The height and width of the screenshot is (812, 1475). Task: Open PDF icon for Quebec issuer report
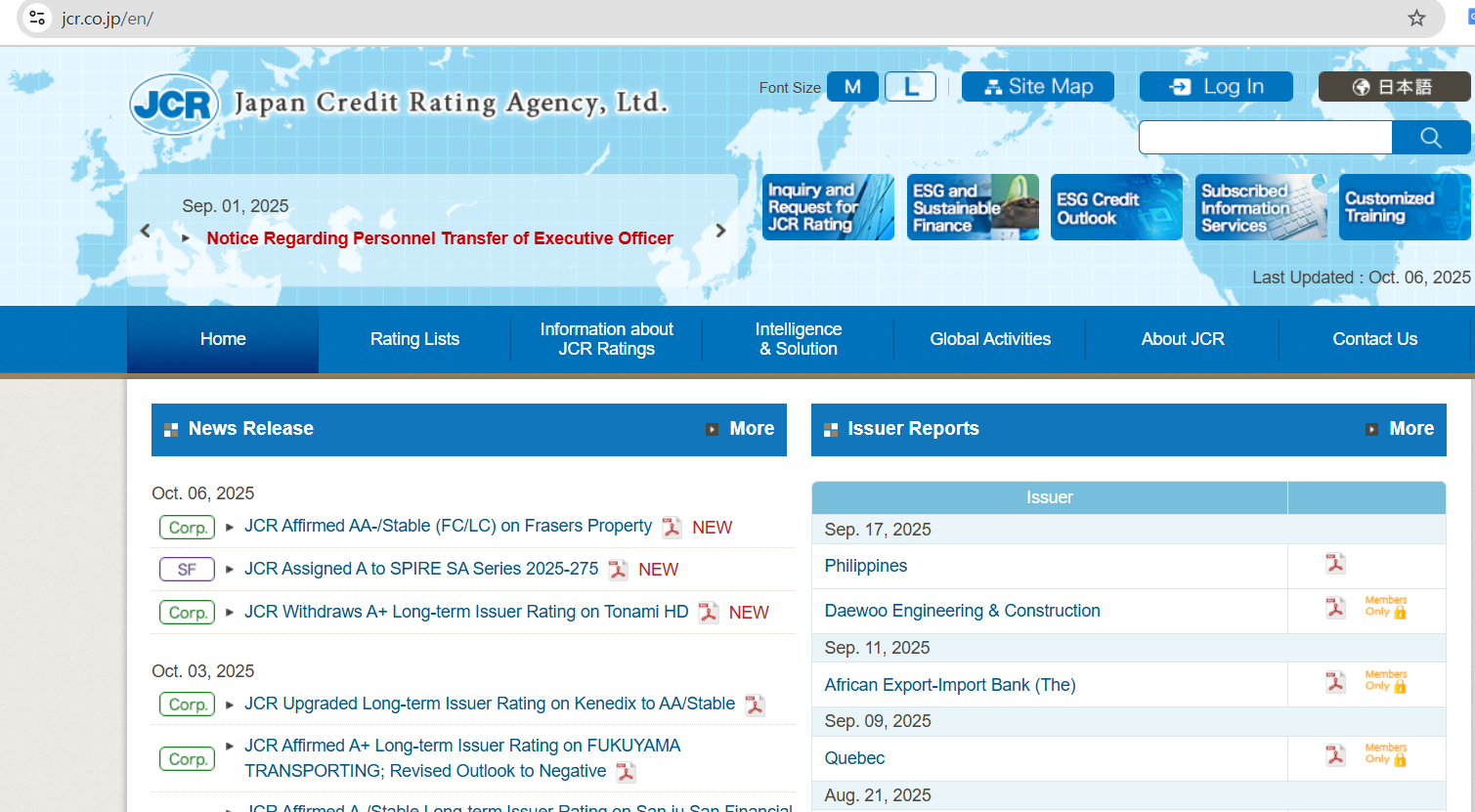[1335, 755]
